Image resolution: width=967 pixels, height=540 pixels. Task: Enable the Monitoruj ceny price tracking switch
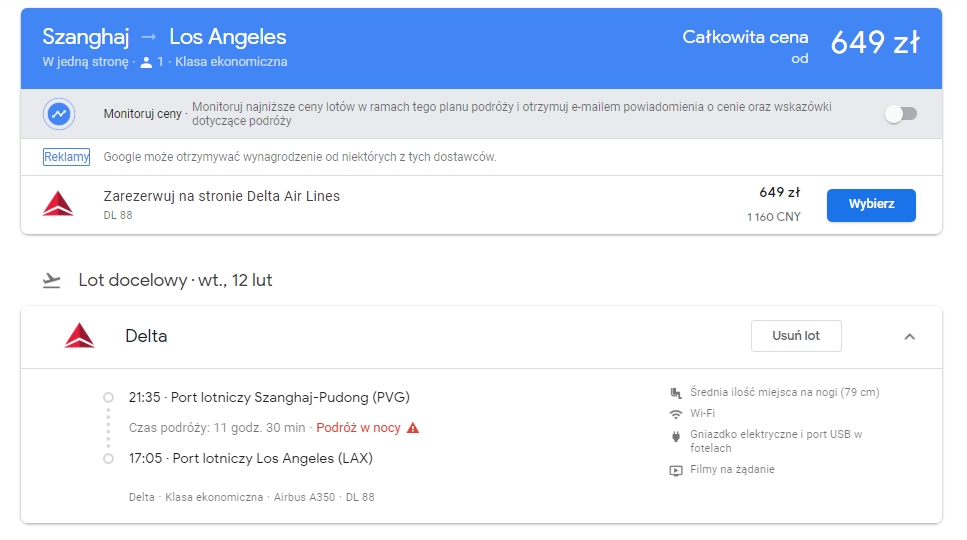pyautogui.click(x=901, y=114)
